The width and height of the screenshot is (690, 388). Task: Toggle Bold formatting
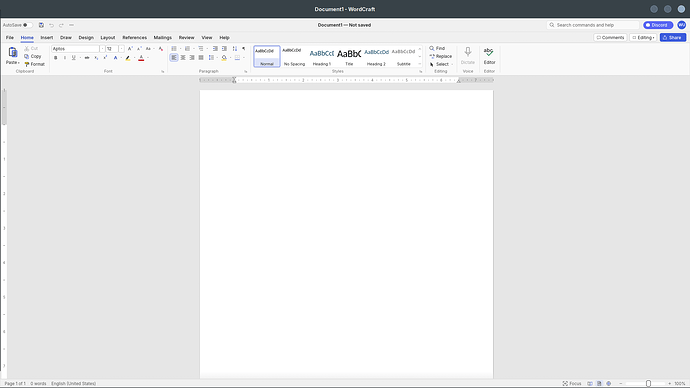55,58
